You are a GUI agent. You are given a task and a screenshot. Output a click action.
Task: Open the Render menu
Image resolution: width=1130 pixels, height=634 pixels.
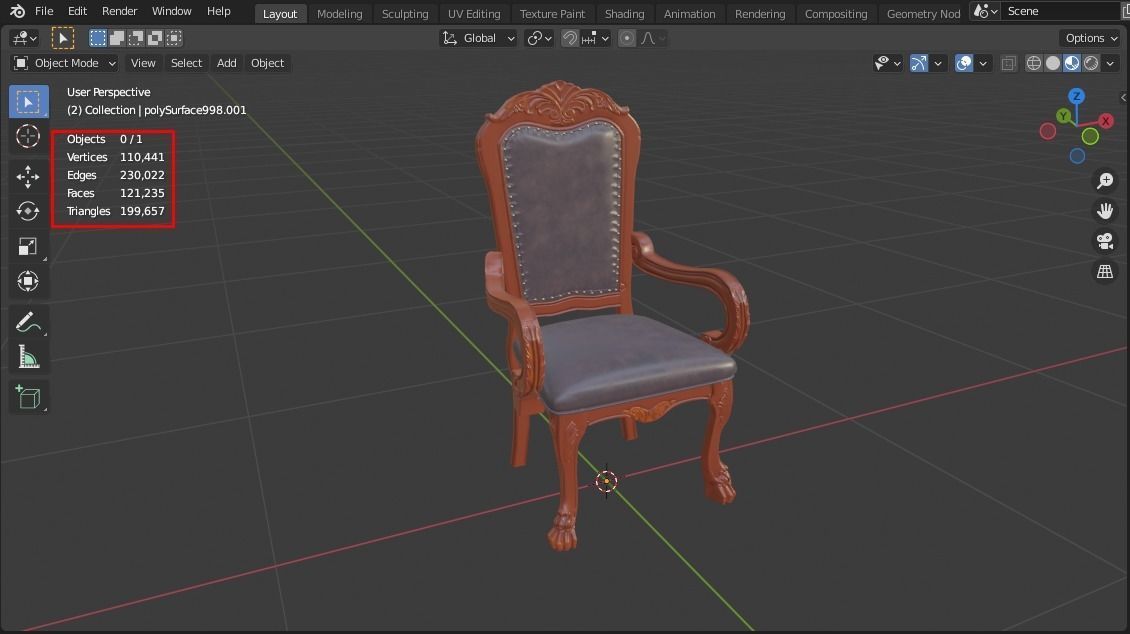[120, 11]
